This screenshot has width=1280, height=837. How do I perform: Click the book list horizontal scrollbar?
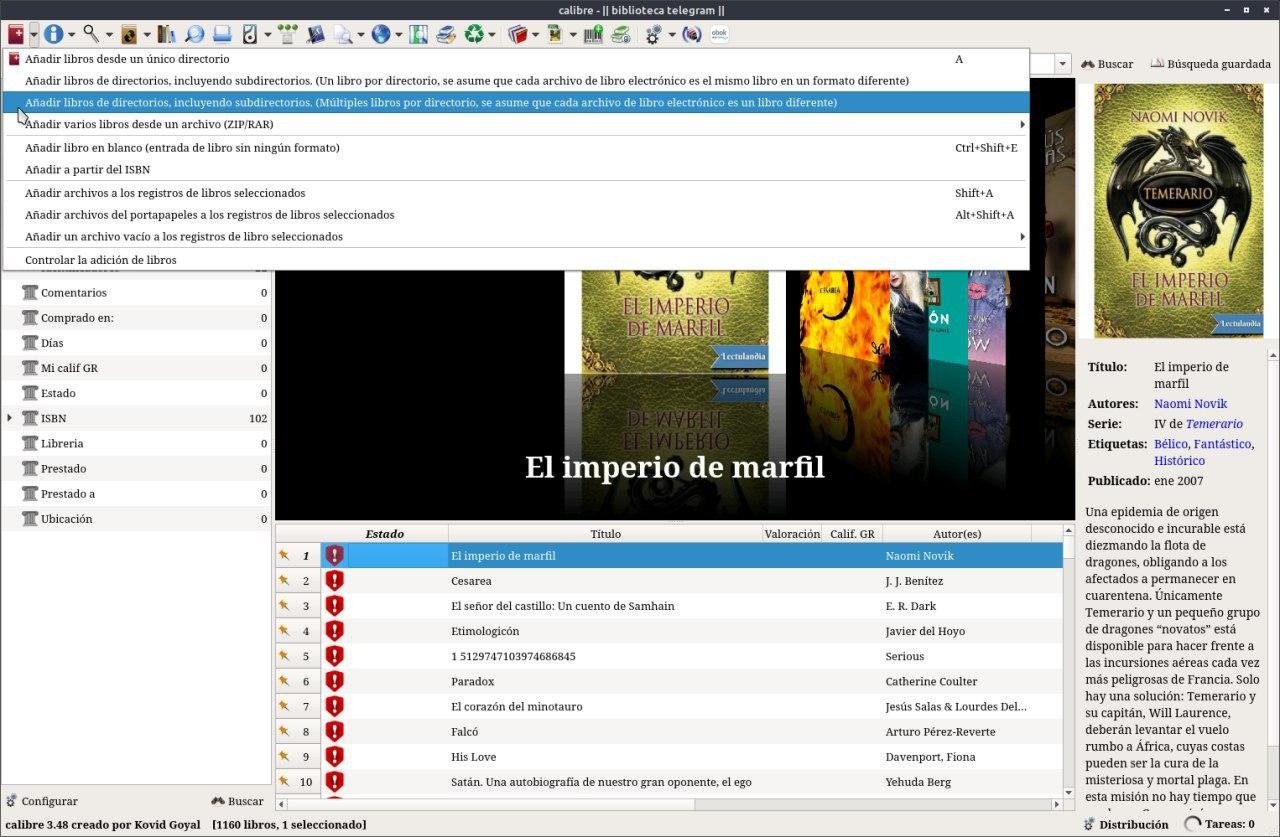point(668,804)
